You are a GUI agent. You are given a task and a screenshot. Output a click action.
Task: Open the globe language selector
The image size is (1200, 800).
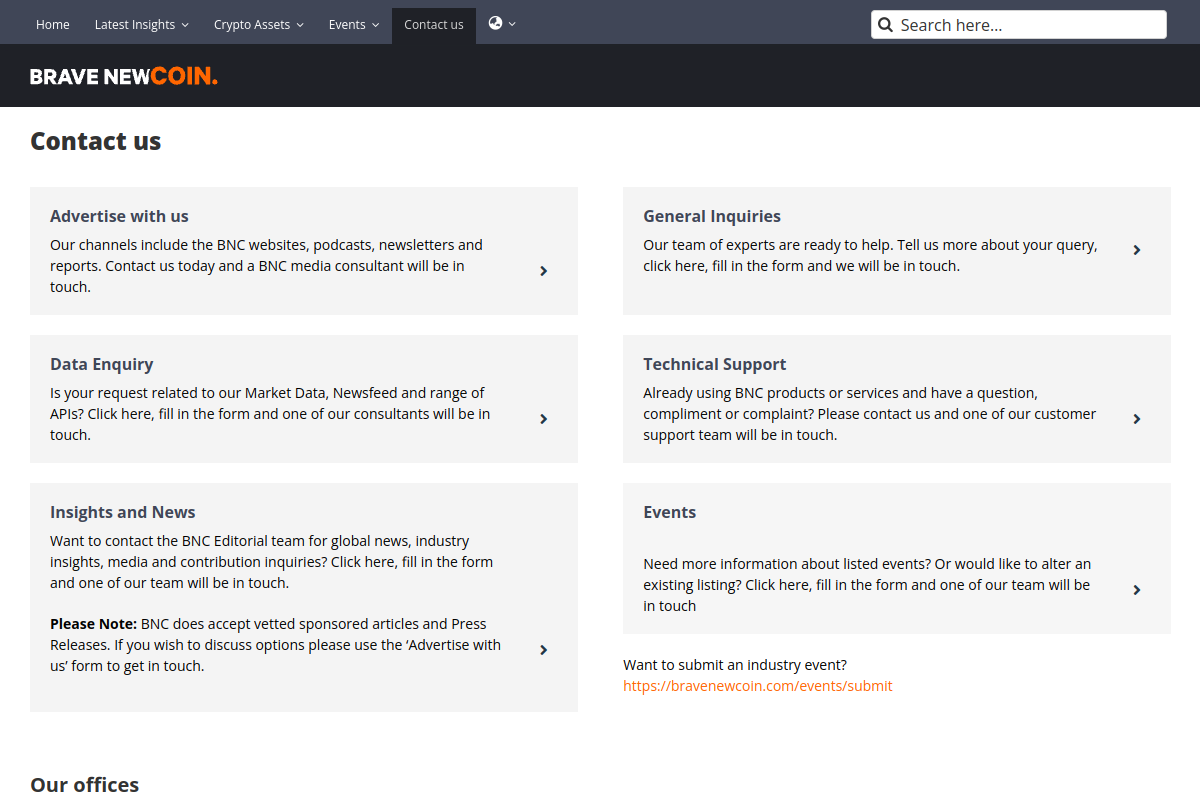502,23
